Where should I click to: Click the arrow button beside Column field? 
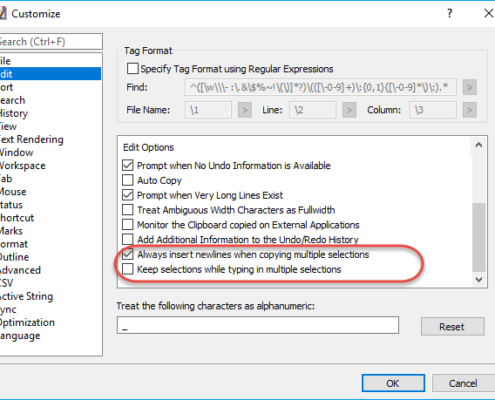469,110
